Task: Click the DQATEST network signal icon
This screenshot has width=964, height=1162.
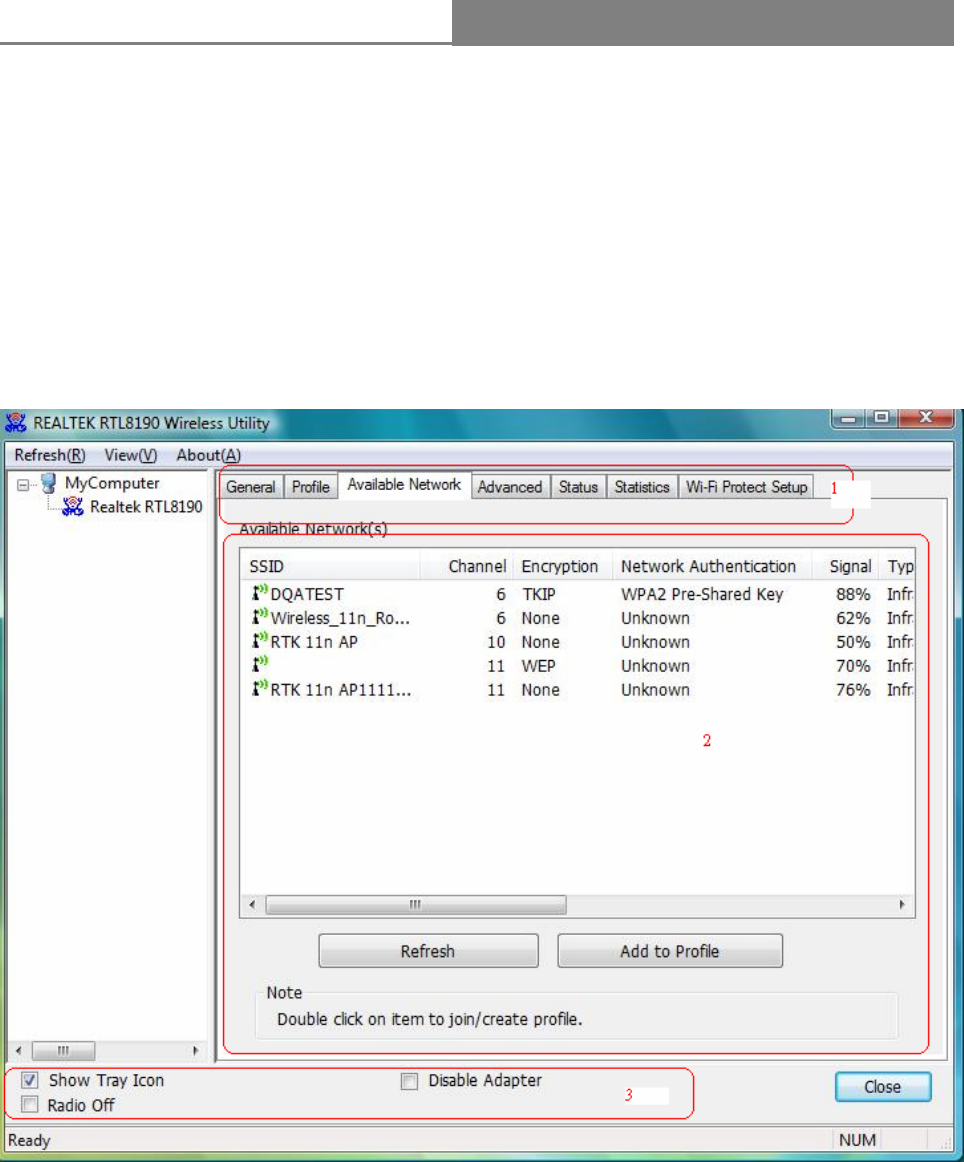Action: point(259,593)
